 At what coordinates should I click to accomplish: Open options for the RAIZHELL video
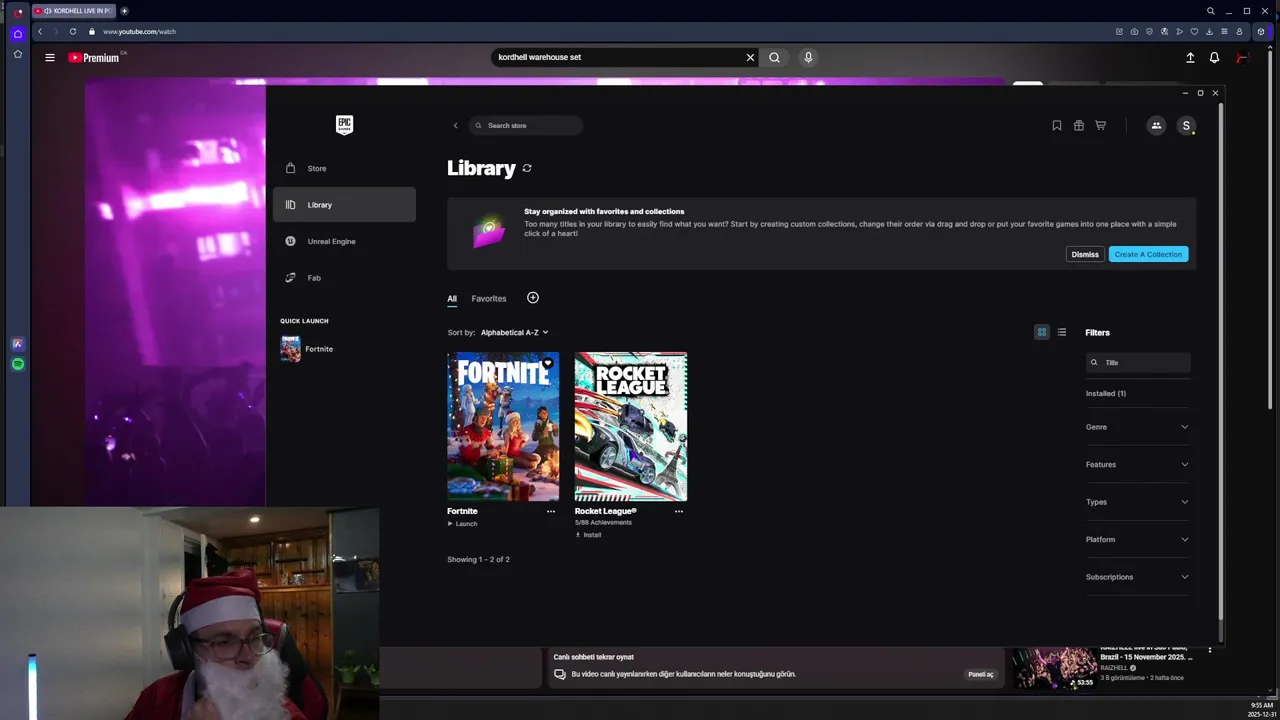coord(1209,650)
